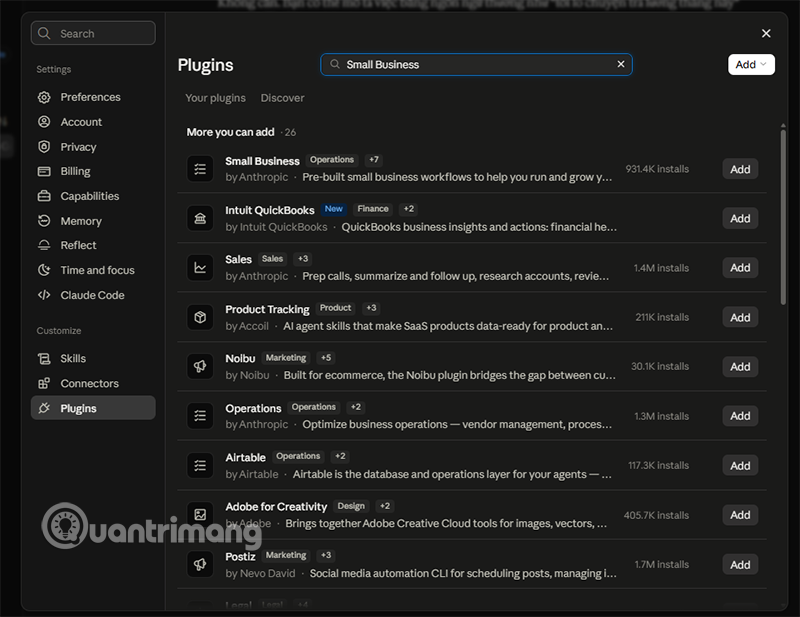Open the Account settings page
The height and width of the screenshot is (617, 800).
coord(93,122)
